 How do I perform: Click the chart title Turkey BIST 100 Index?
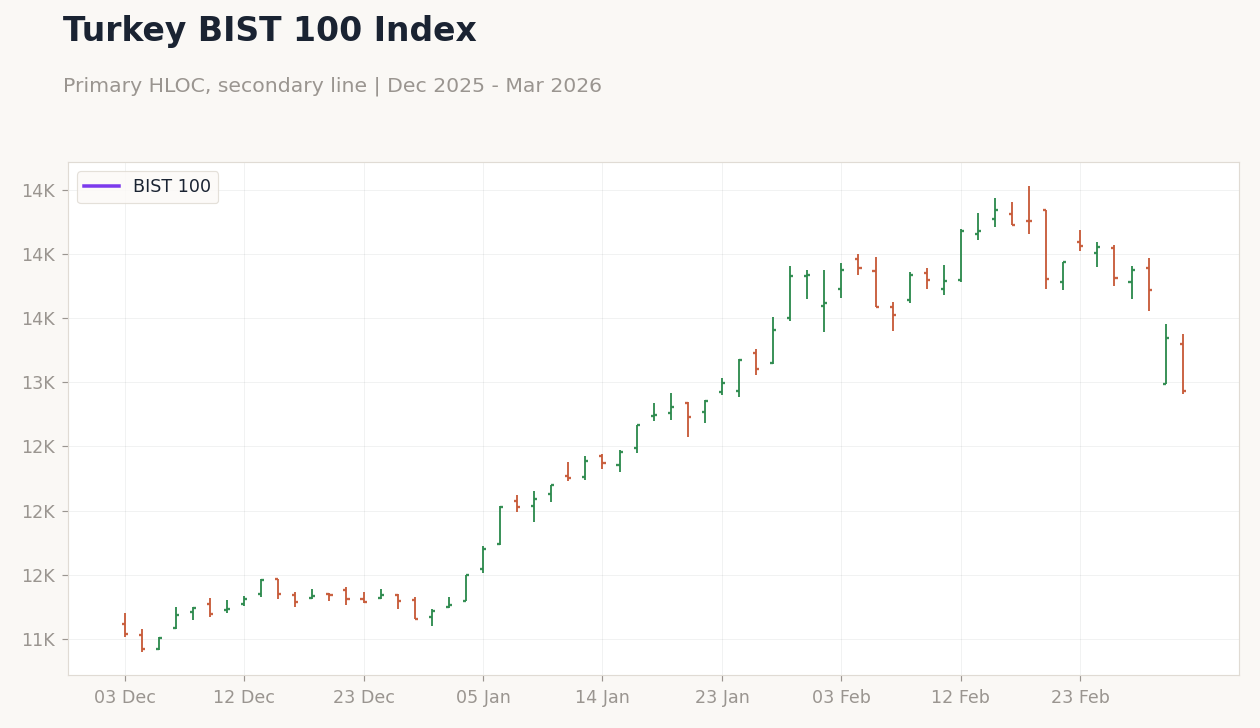tap(270, 31)
